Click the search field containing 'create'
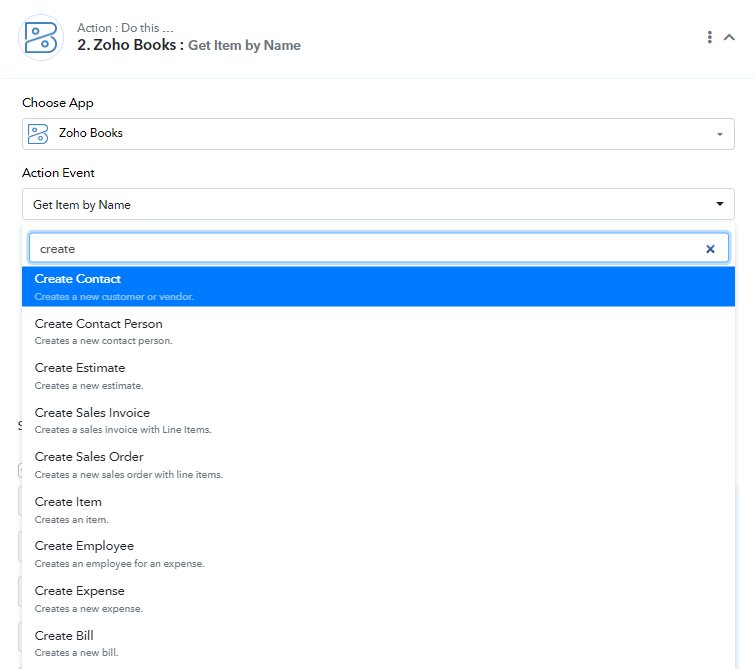Image resolution: width=755 pixels, height=669 pixels. (x=378, y=249)
